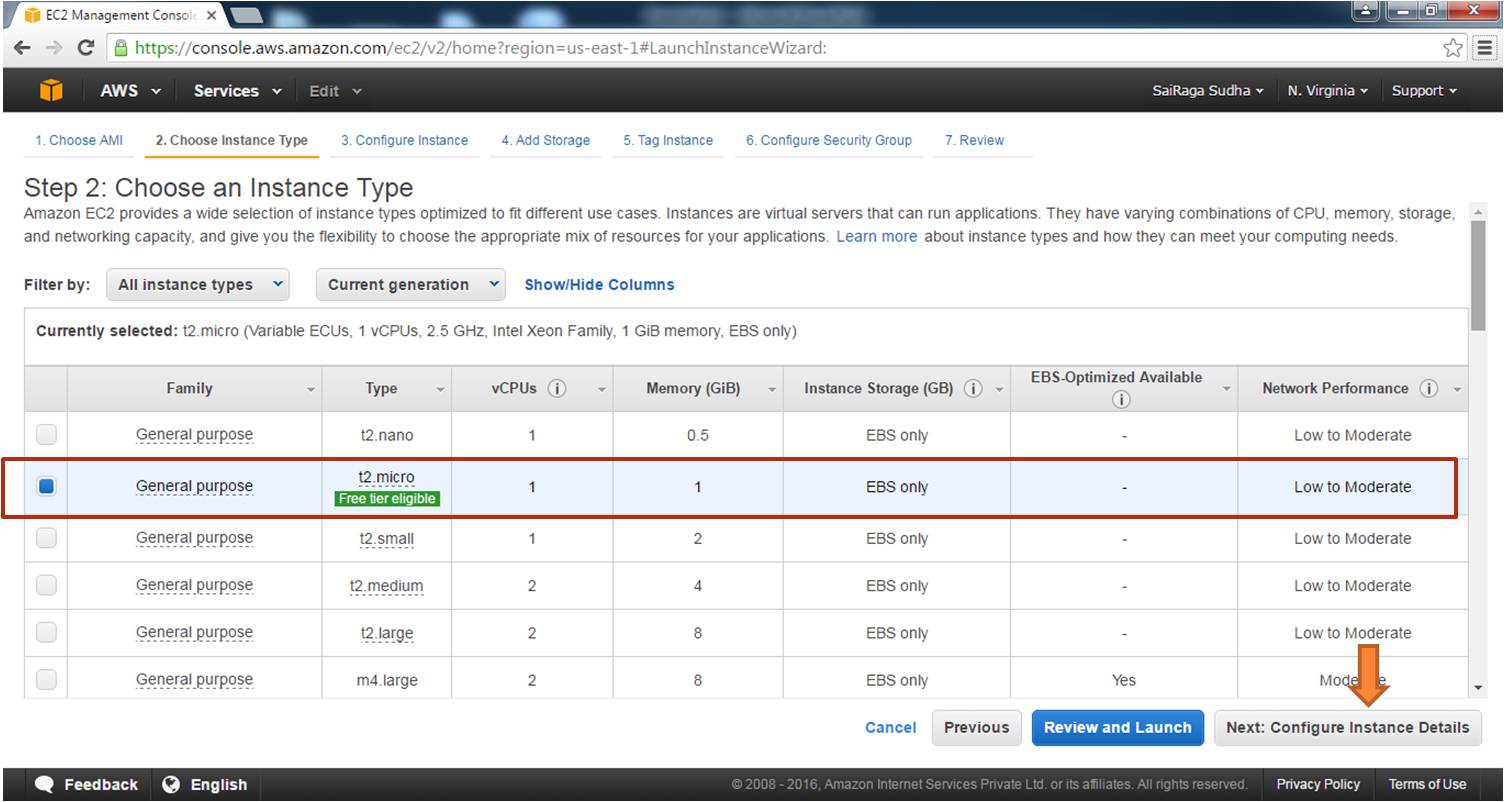1504x802 pixels.
Task: Open the Type column sort arrow
Action: (x=440, y=390)
